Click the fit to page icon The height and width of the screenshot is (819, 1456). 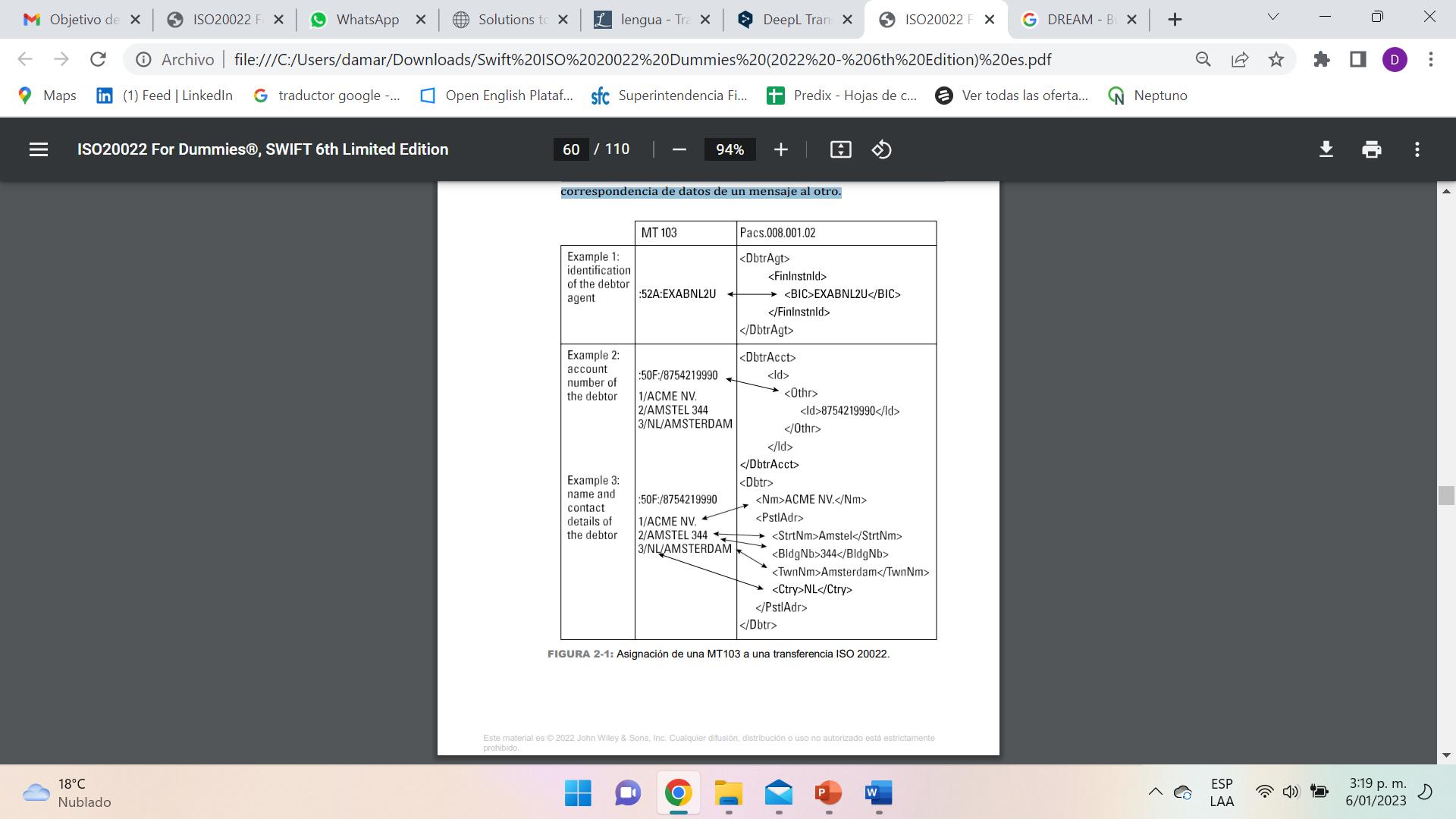click(840, 149)
